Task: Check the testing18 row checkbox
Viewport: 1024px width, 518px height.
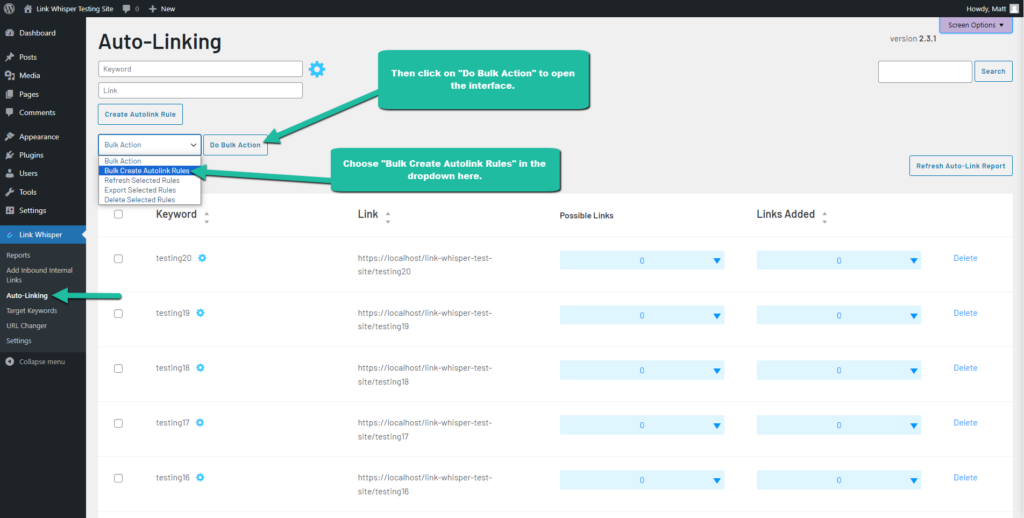Action: [118, 368]
